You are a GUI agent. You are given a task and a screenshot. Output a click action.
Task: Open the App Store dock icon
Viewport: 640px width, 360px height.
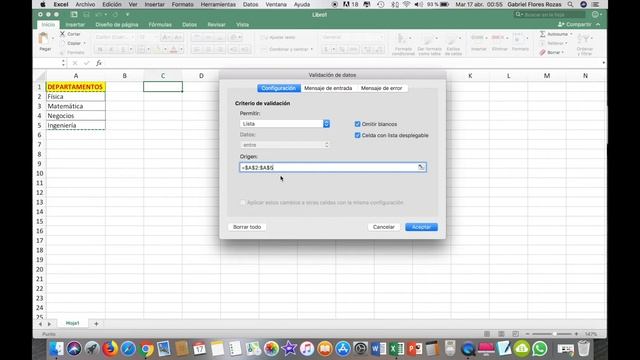(342, 349)
